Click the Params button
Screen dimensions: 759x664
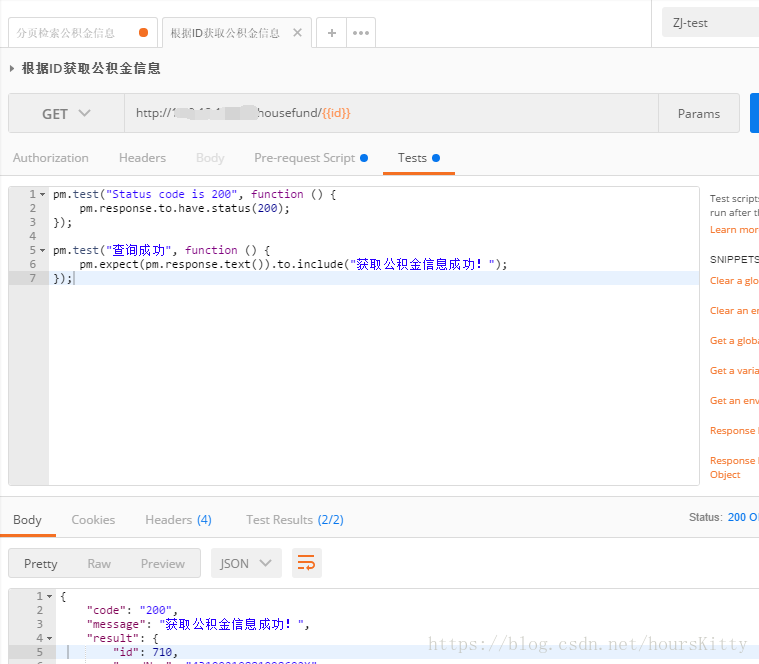tap(698, 113)
